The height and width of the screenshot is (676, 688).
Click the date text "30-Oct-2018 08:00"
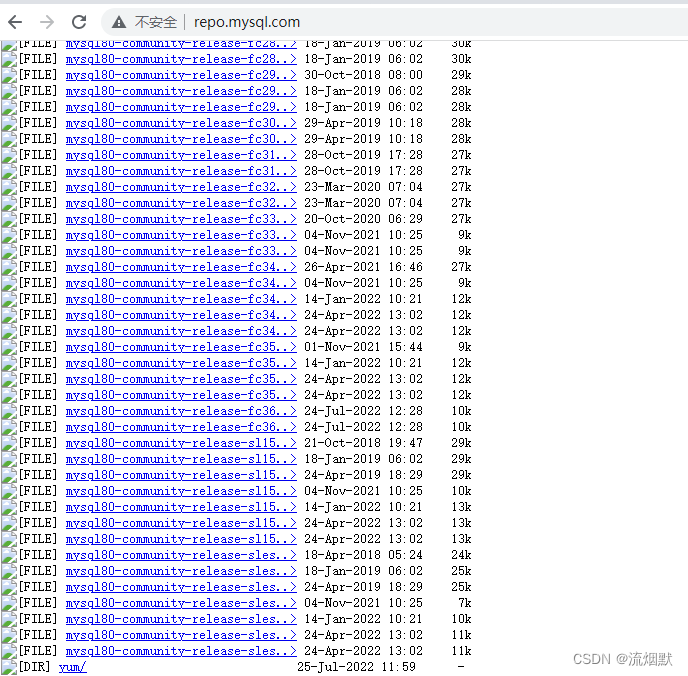[363, 75]
